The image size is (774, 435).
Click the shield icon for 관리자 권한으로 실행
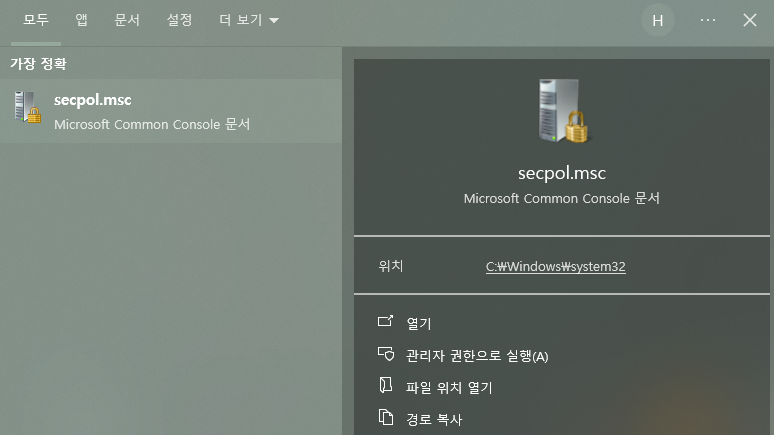[385, 354]
